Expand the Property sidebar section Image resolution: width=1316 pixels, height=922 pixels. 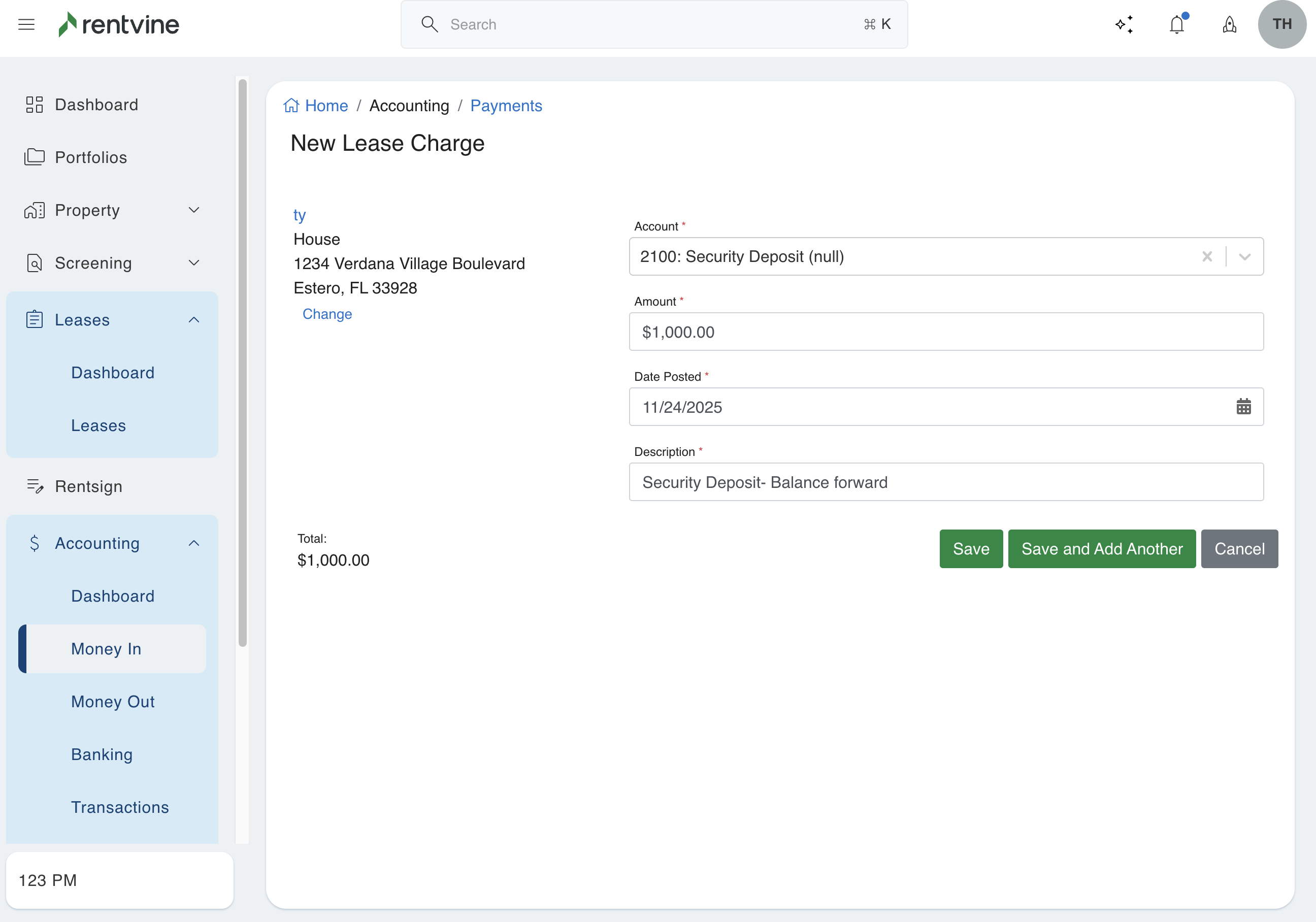pos(194,210)
